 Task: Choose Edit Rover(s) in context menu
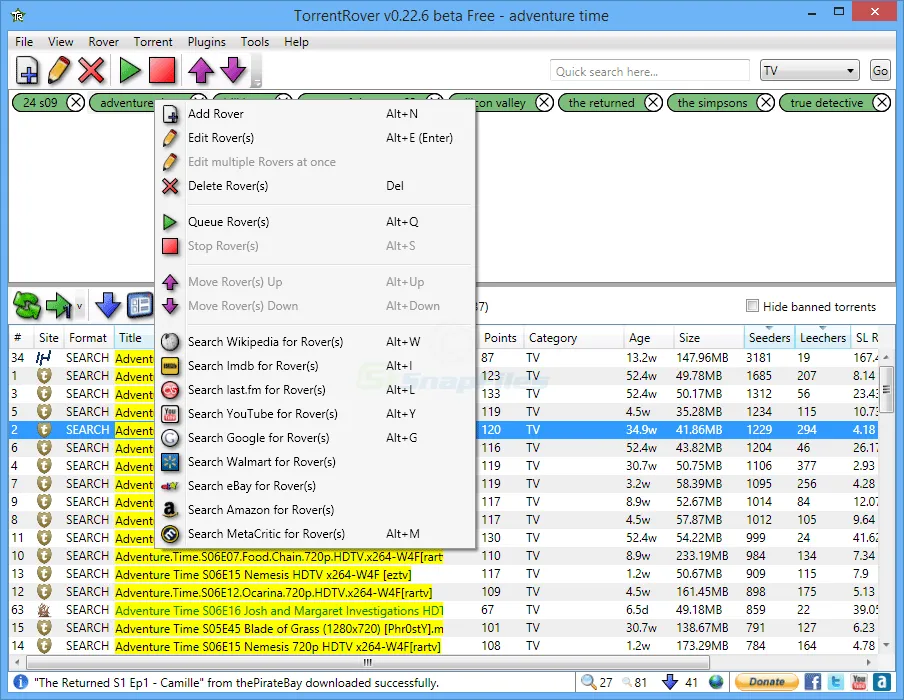315,138
